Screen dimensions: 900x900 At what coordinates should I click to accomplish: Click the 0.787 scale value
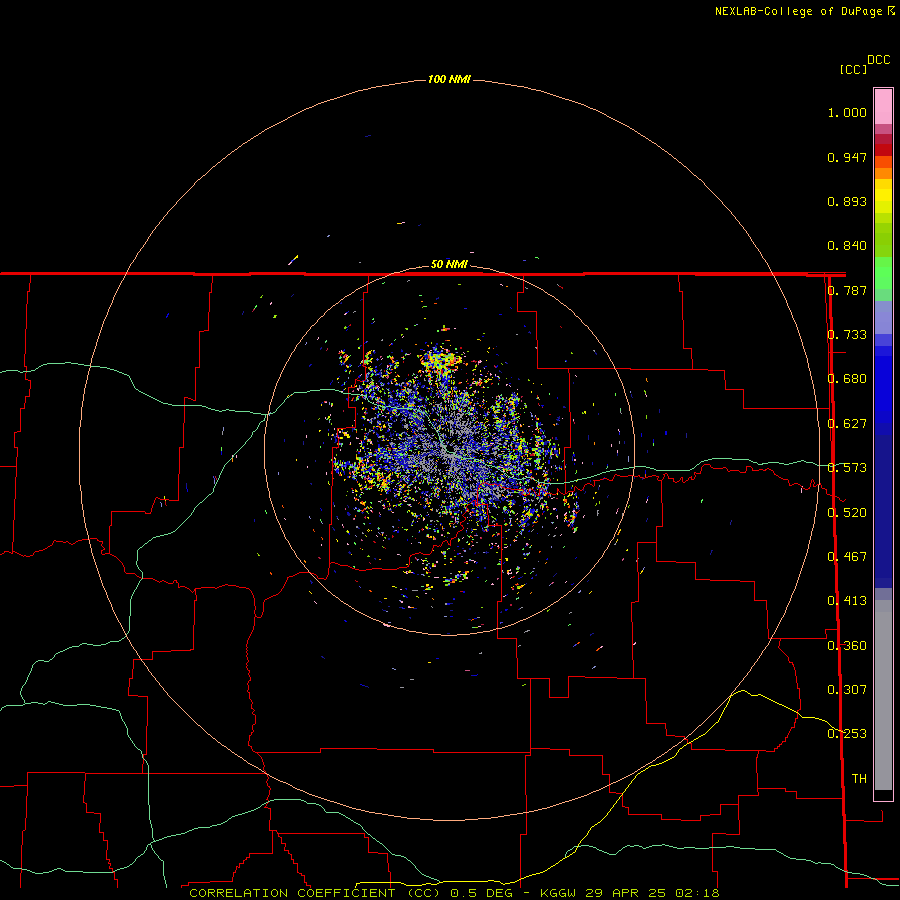point(847,290)
